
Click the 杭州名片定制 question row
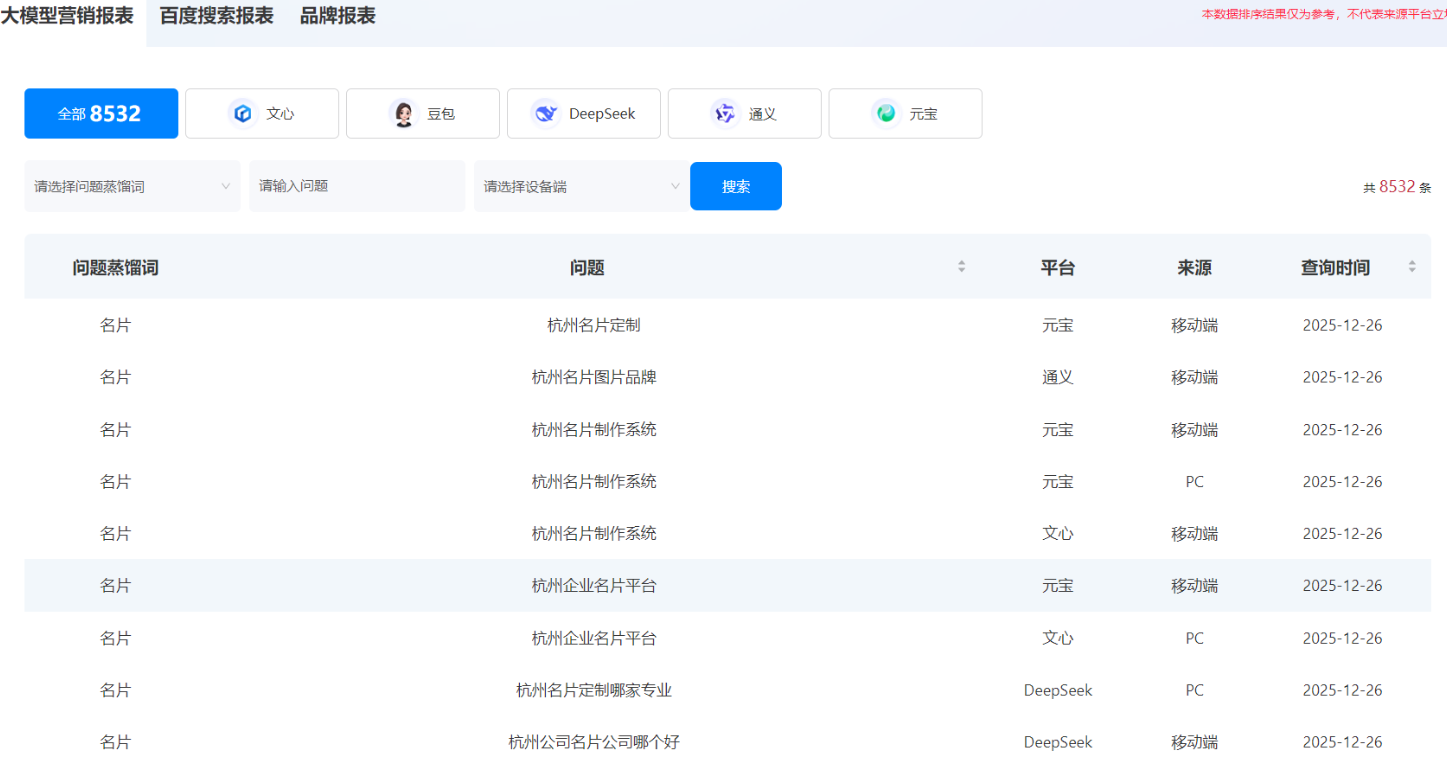[x=593, y=325]
